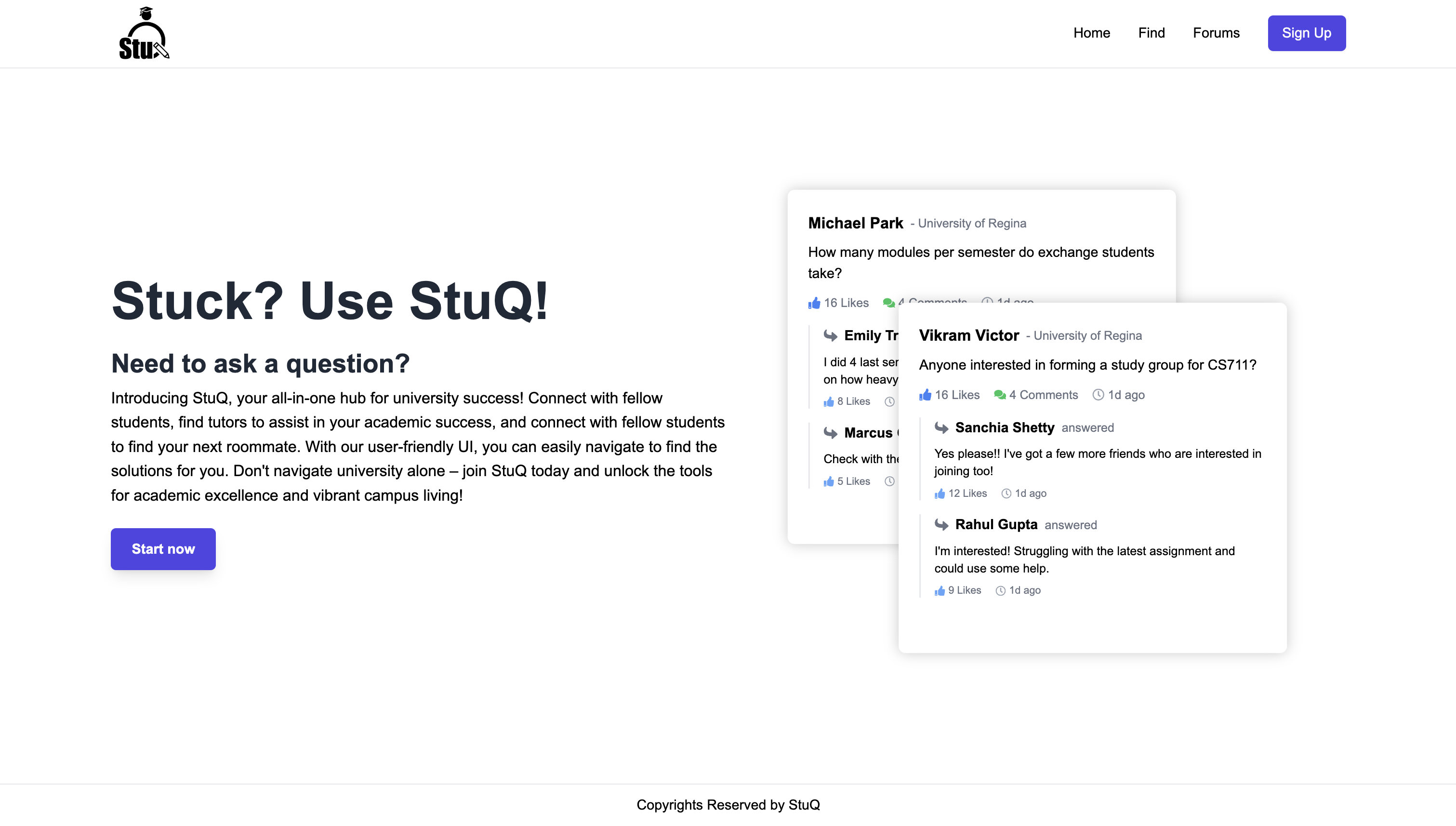Click comments bubble icon on Vikram's post

click(999, 395)
